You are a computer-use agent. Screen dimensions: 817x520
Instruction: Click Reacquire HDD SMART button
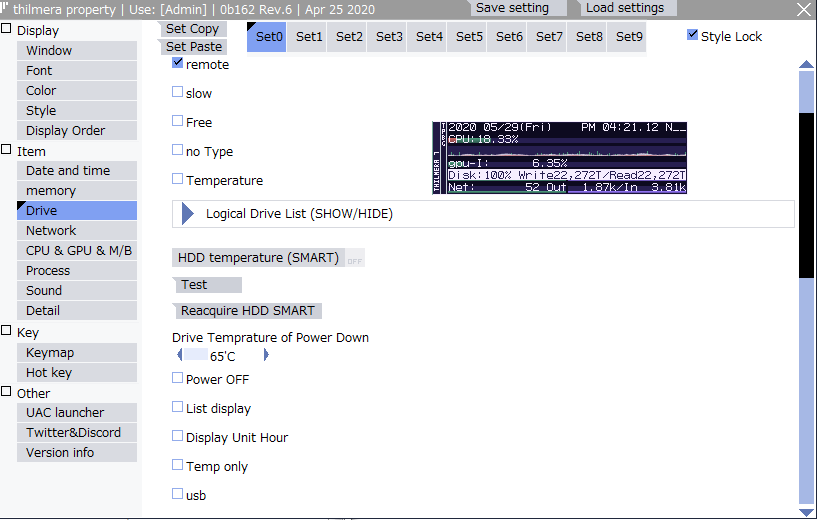coord(247,311)
